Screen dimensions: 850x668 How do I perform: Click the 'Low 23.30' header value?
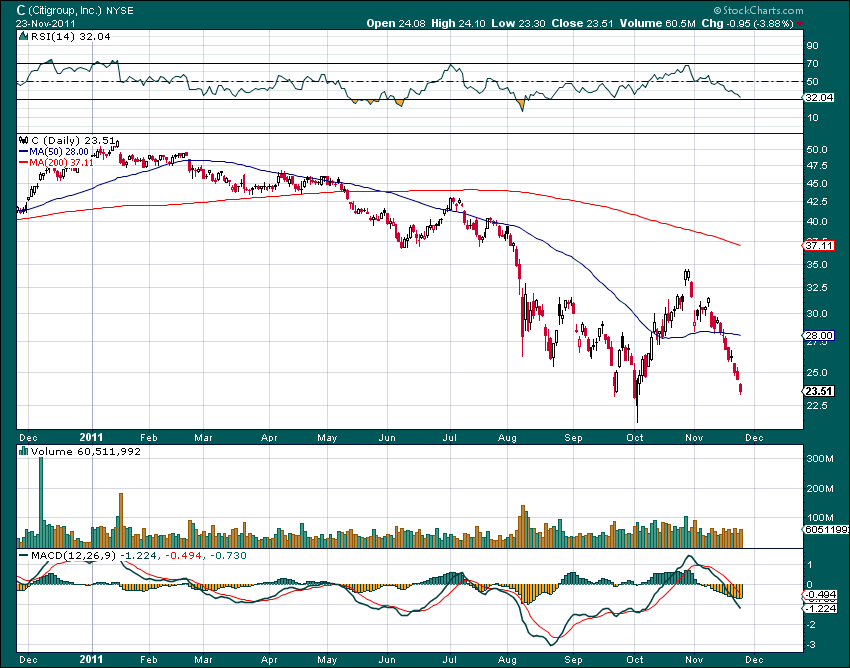518,23
